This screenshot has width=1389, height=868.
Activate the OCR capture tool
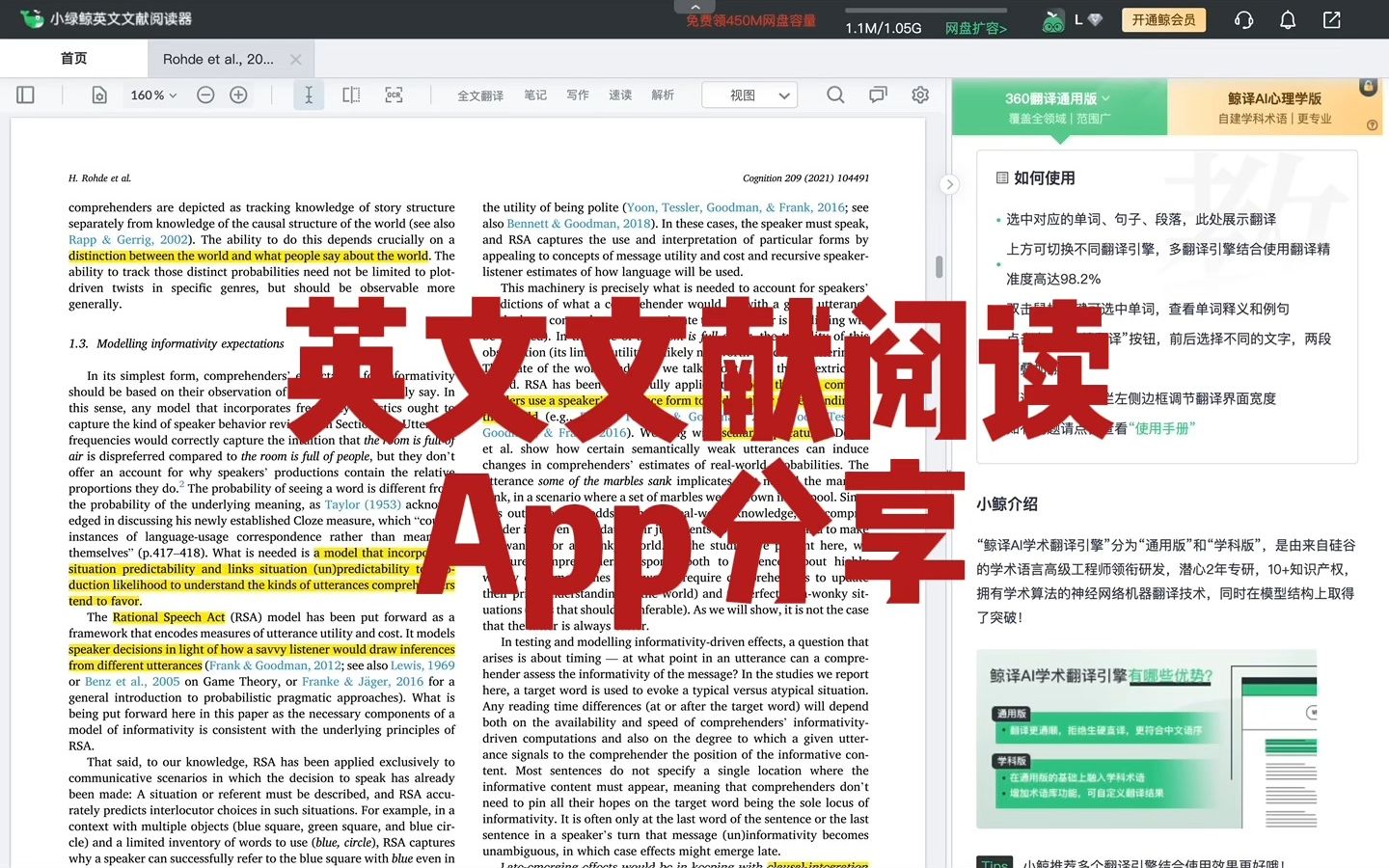click(394, 95)
